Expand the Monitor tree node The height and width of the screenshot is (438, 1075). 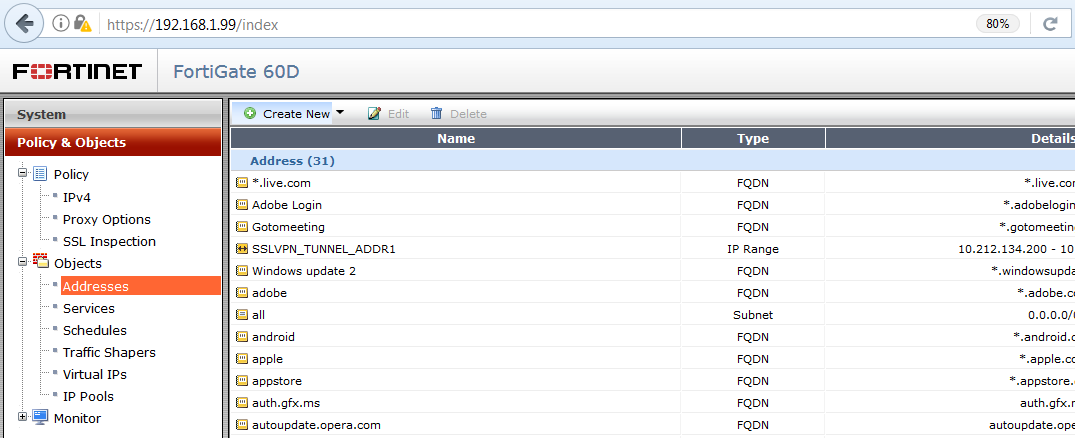pos(23,417)
